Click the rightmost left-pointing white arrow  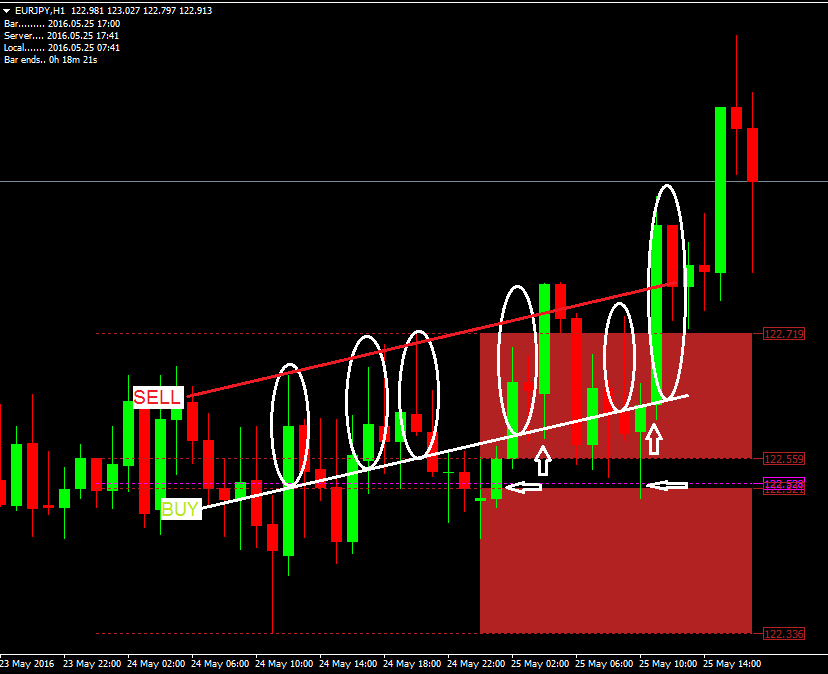667,485
